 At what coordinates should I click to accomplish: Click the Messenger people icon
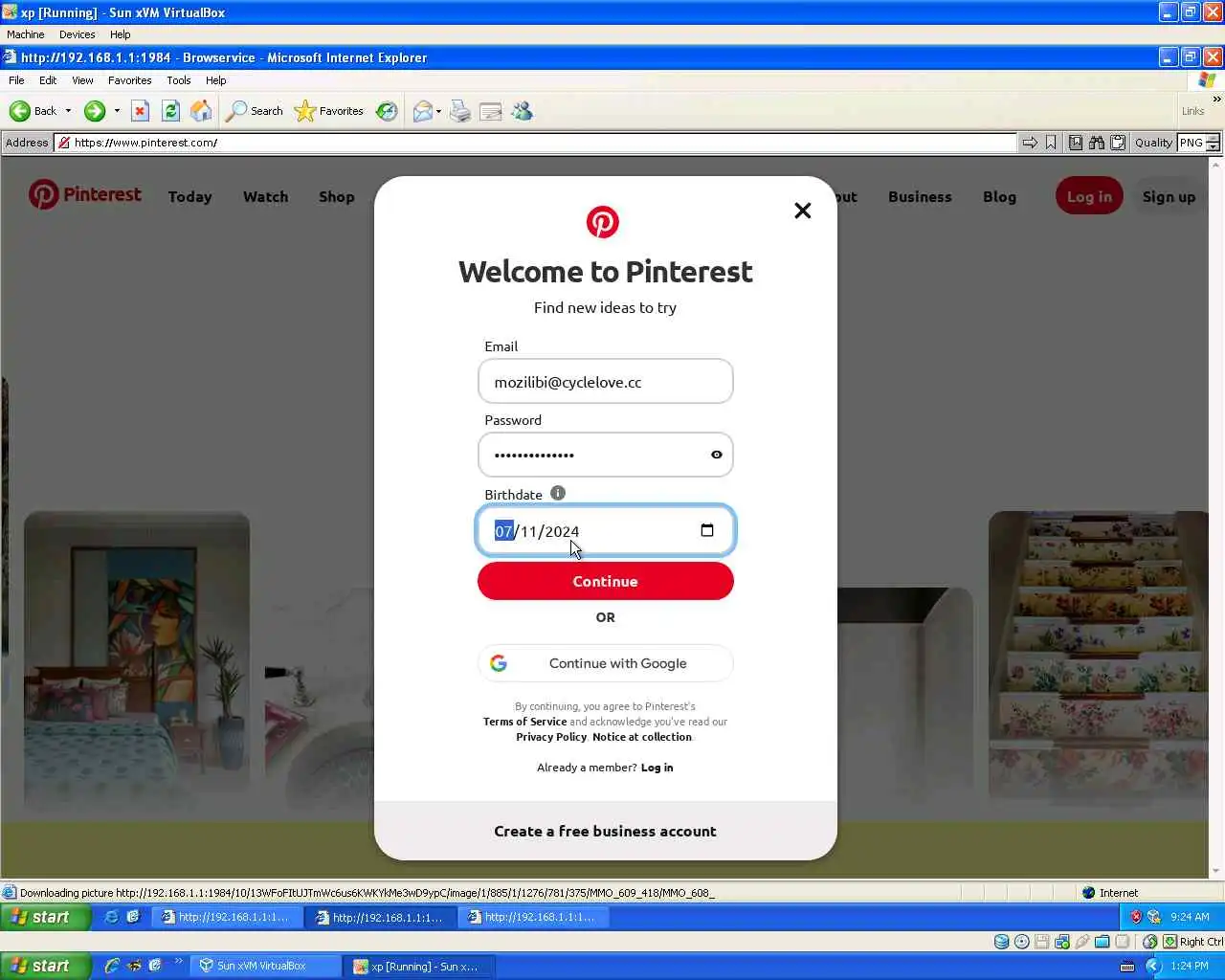[523, 111]
